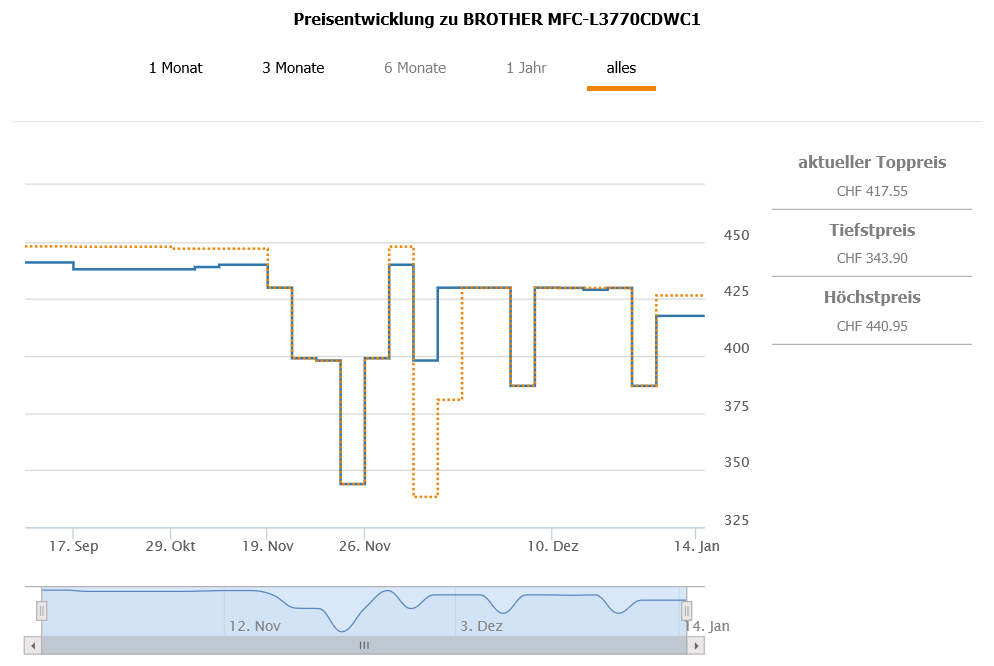The height and width of the screenshot is (666, 994).
Task: Click the 3. Dez label in navigator
Action: (x=481, y=626)
